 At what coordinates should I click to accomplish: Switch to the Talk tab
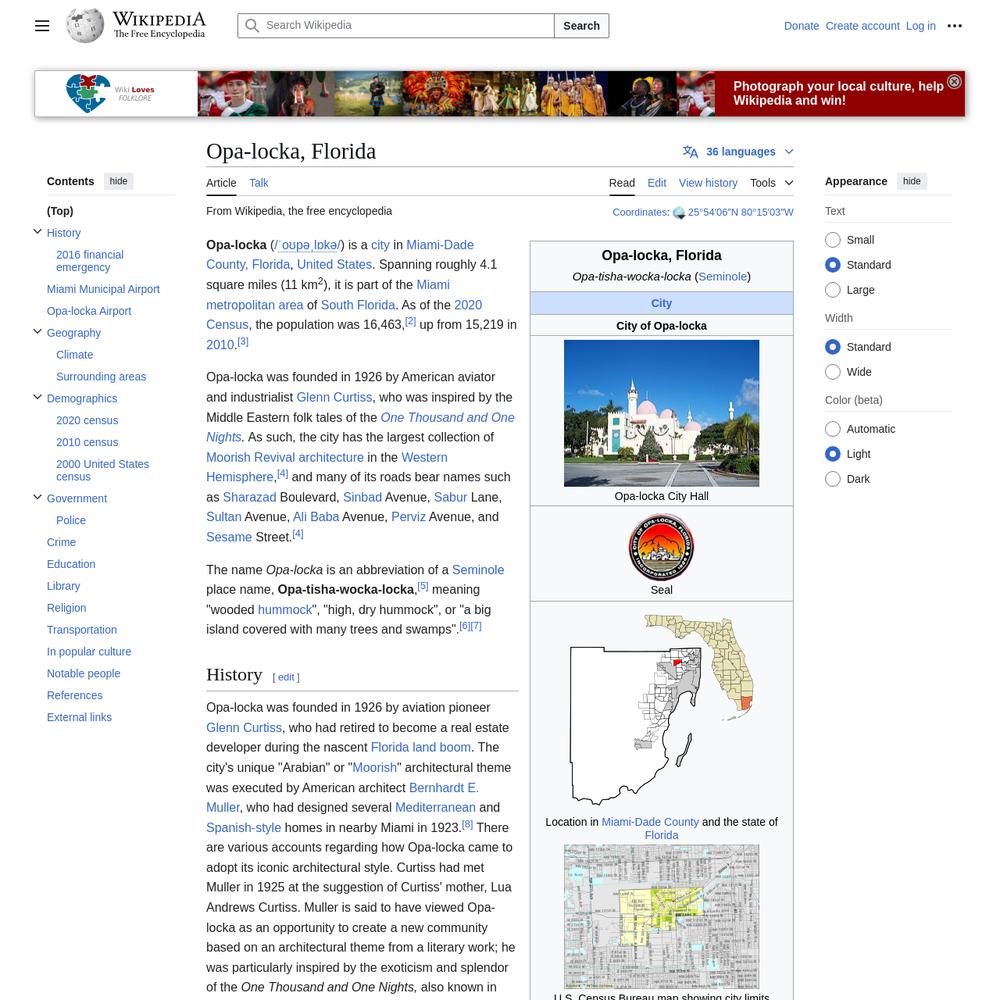click(258, 183)
